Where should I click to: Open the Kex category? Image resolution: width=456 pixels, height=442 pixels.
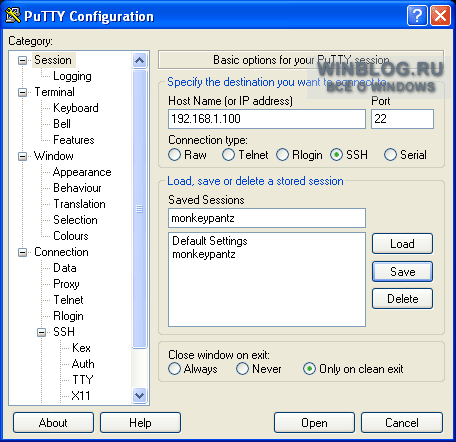81,348
